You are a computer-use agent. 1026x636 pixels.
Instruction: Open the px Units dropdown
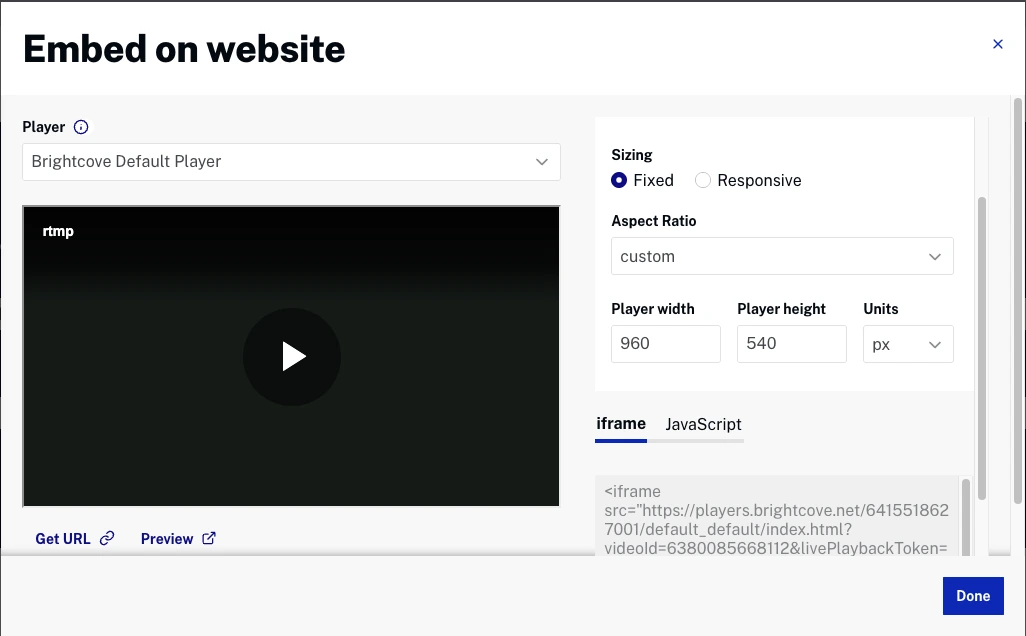pos(908,343)
